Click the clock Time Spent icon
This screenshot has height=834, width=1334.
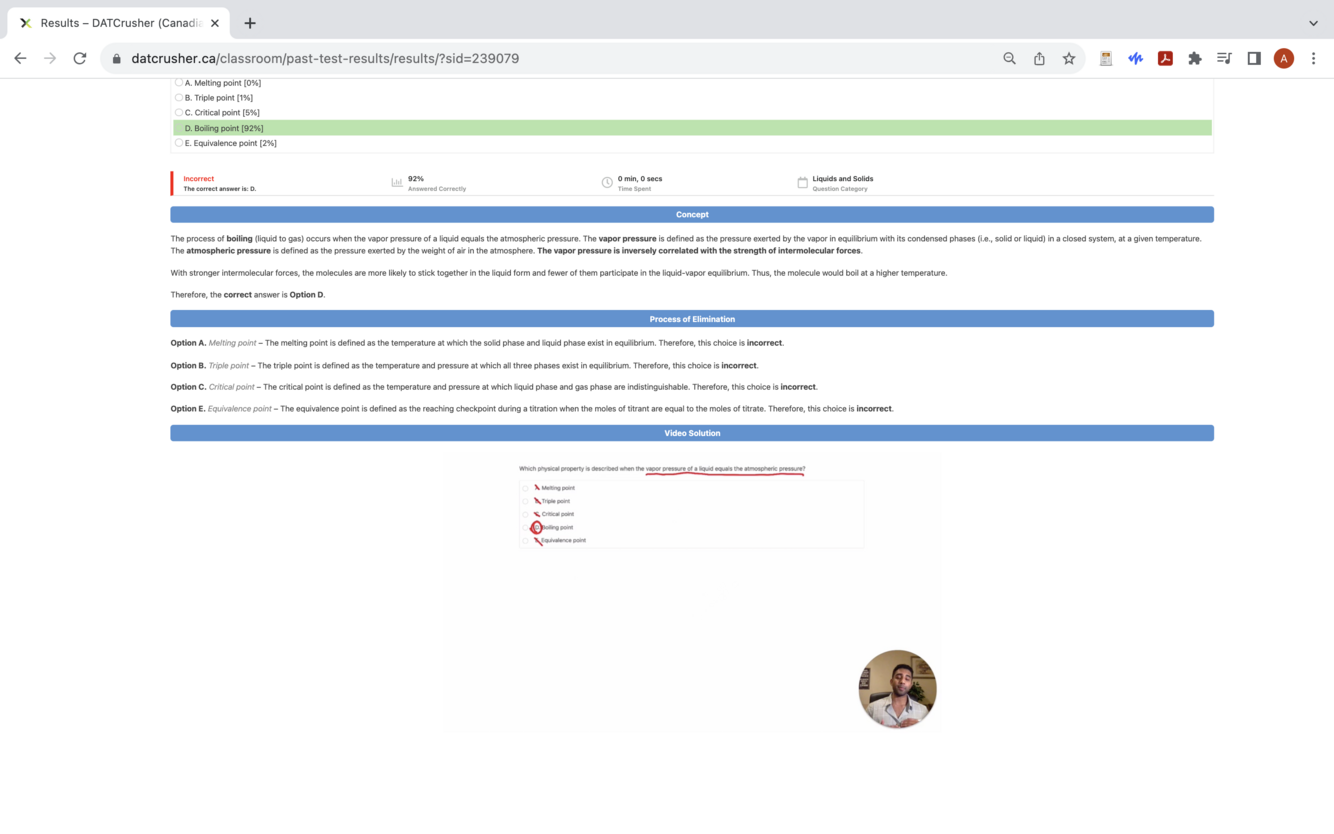tap(607, 183)
